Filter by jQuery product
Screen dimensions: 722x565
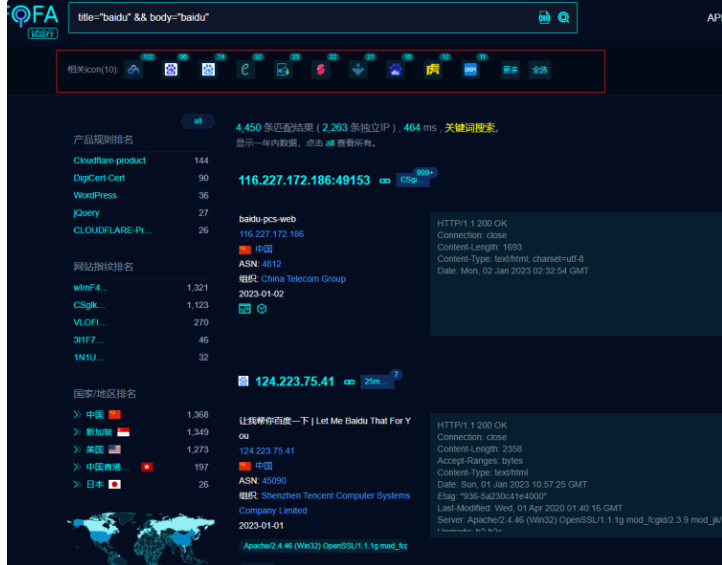point(86,213)
